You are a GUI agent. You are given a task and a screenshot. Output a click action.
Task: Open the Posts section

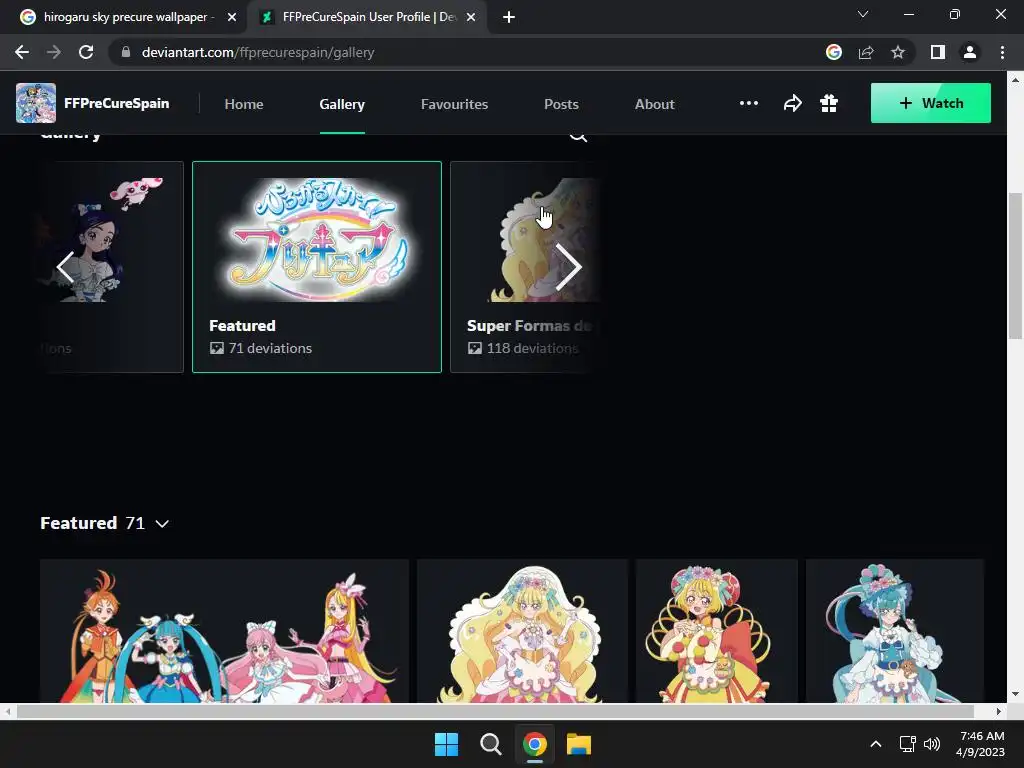[561, 104]
